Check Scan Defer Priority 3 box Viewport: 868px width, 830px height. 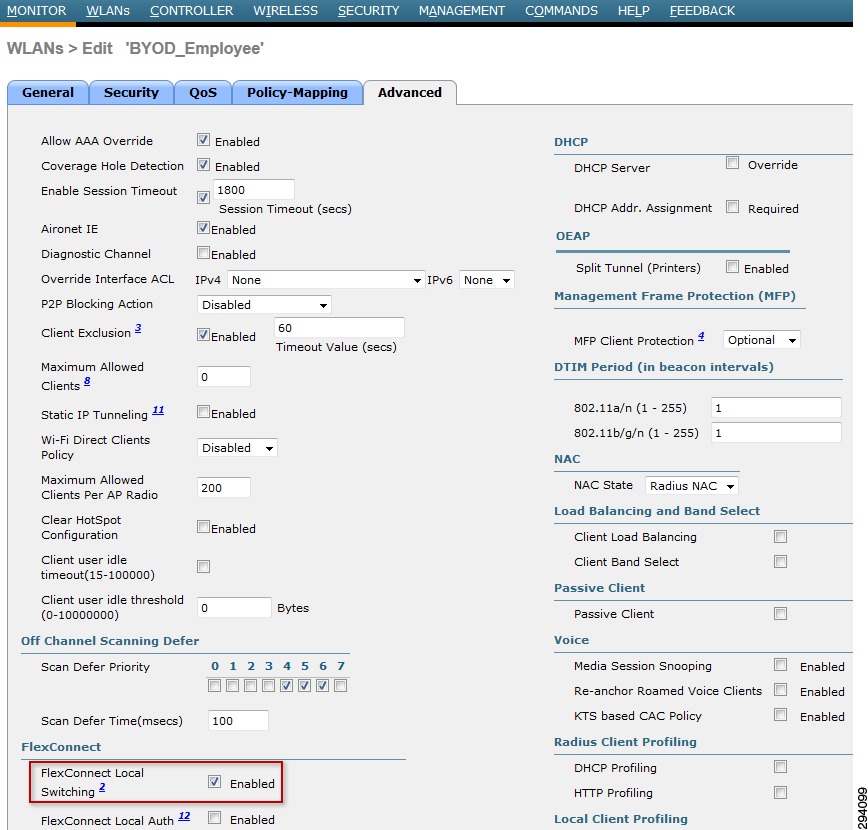tap(268, 685)
